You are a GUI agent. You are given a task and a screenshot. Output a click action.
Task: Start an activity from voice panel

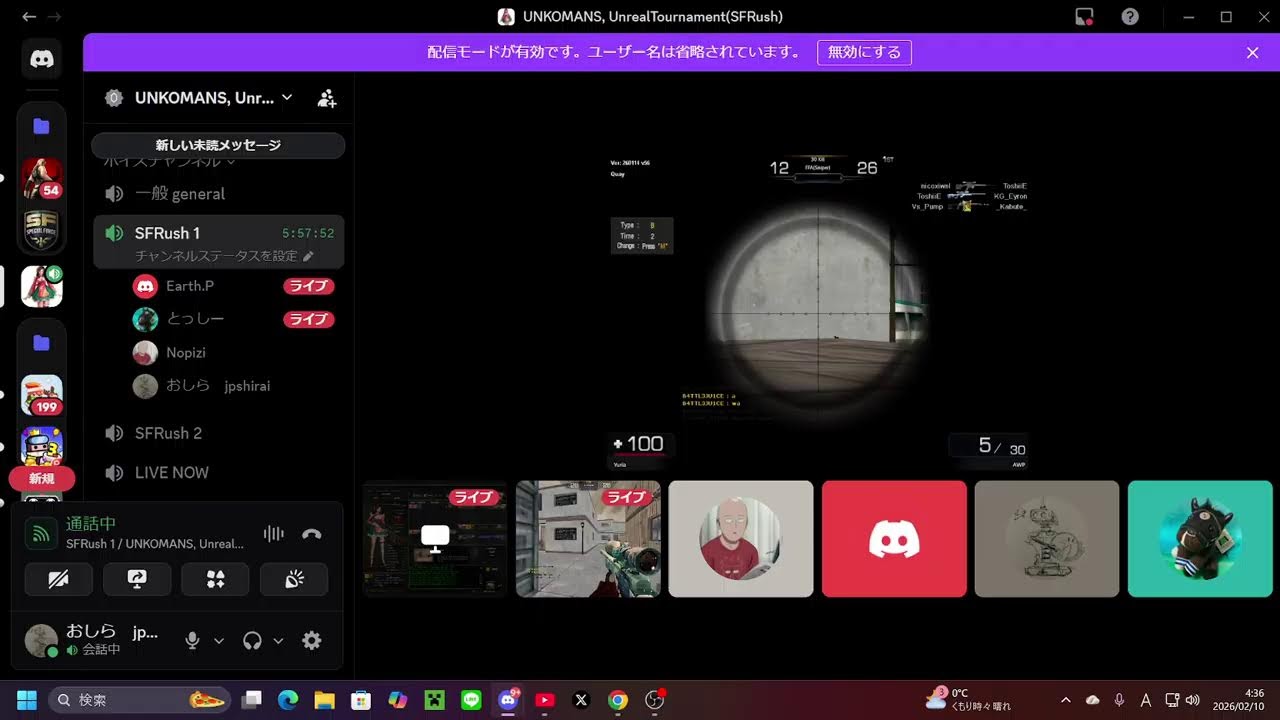(x=215, y=579)
